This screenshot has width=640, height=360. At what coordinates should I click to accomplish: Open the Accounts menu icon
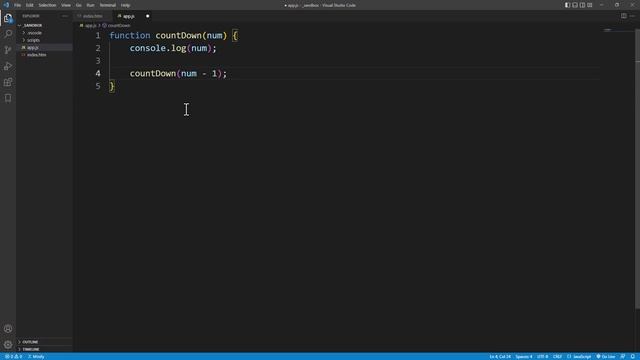(x=8, y=329)
